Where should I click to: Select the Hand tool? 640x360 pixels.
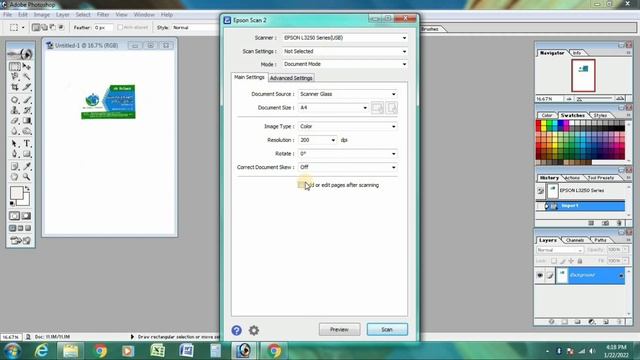[x=15, y=177]
